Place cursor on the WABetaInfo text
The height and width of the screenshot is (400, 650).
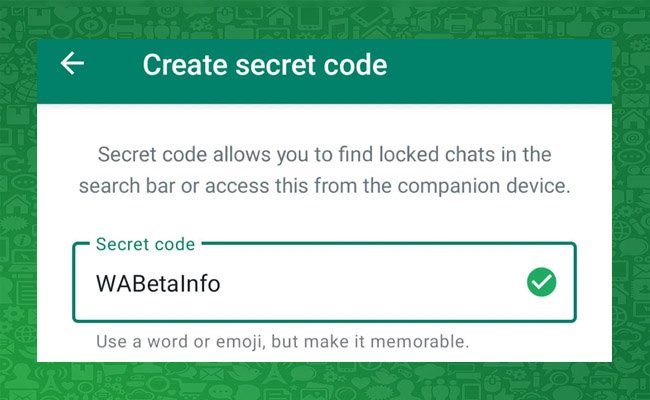pos(158,284)
